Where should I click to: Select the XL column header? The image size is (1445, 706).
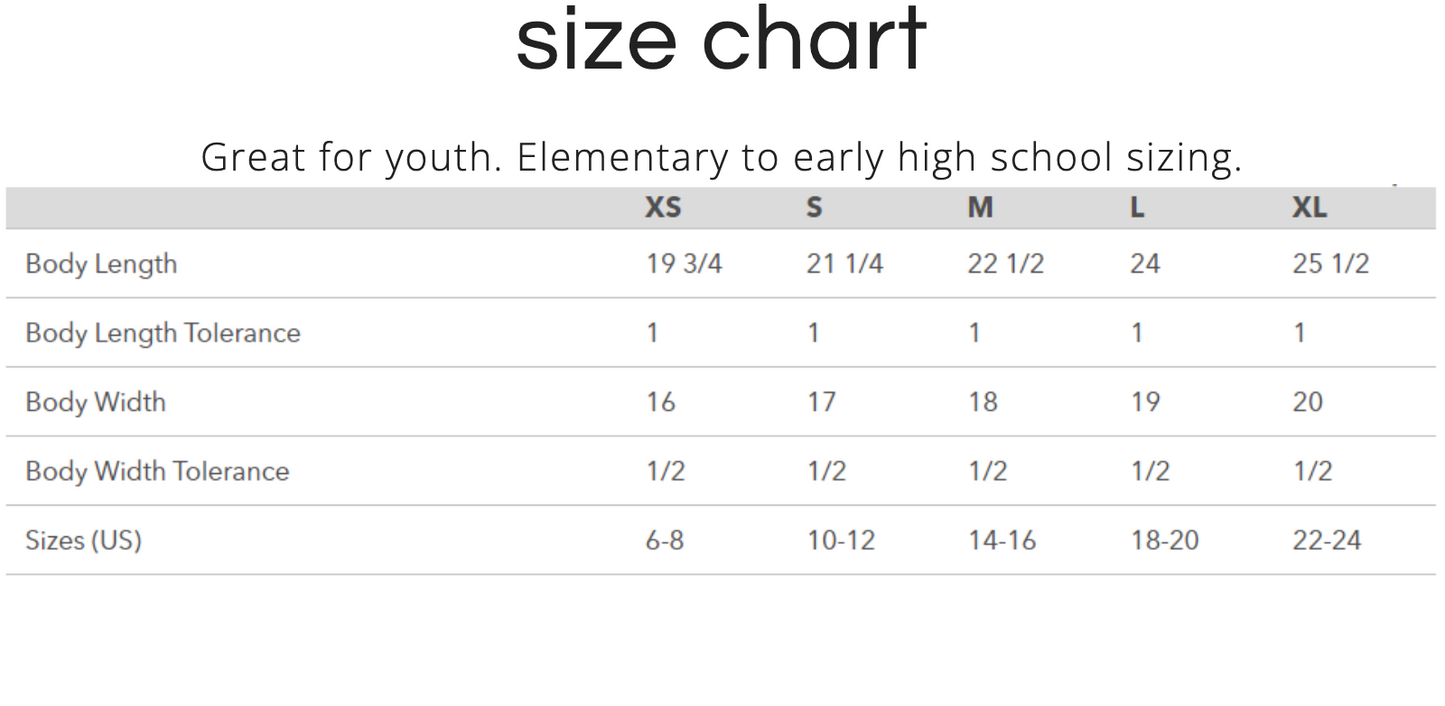tap(1309, 207)
